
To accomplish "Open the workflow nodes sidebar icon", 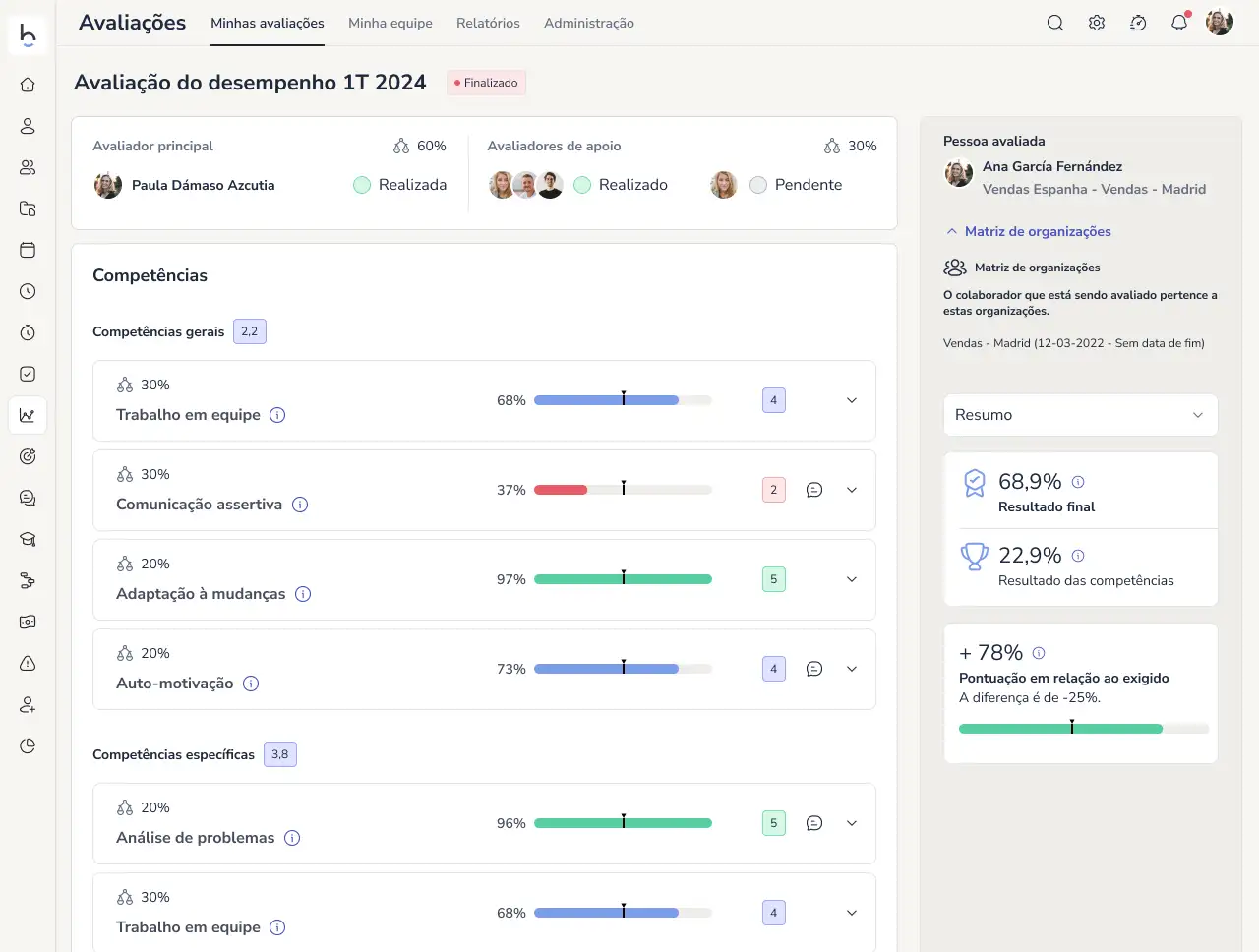I will point(28,580).
